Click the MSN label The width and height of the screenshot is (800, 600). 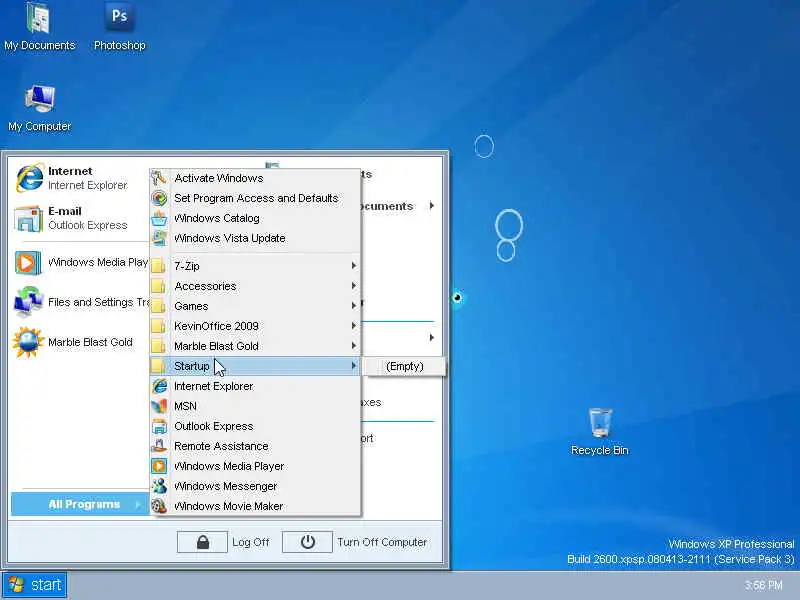[x=185, y=406]
